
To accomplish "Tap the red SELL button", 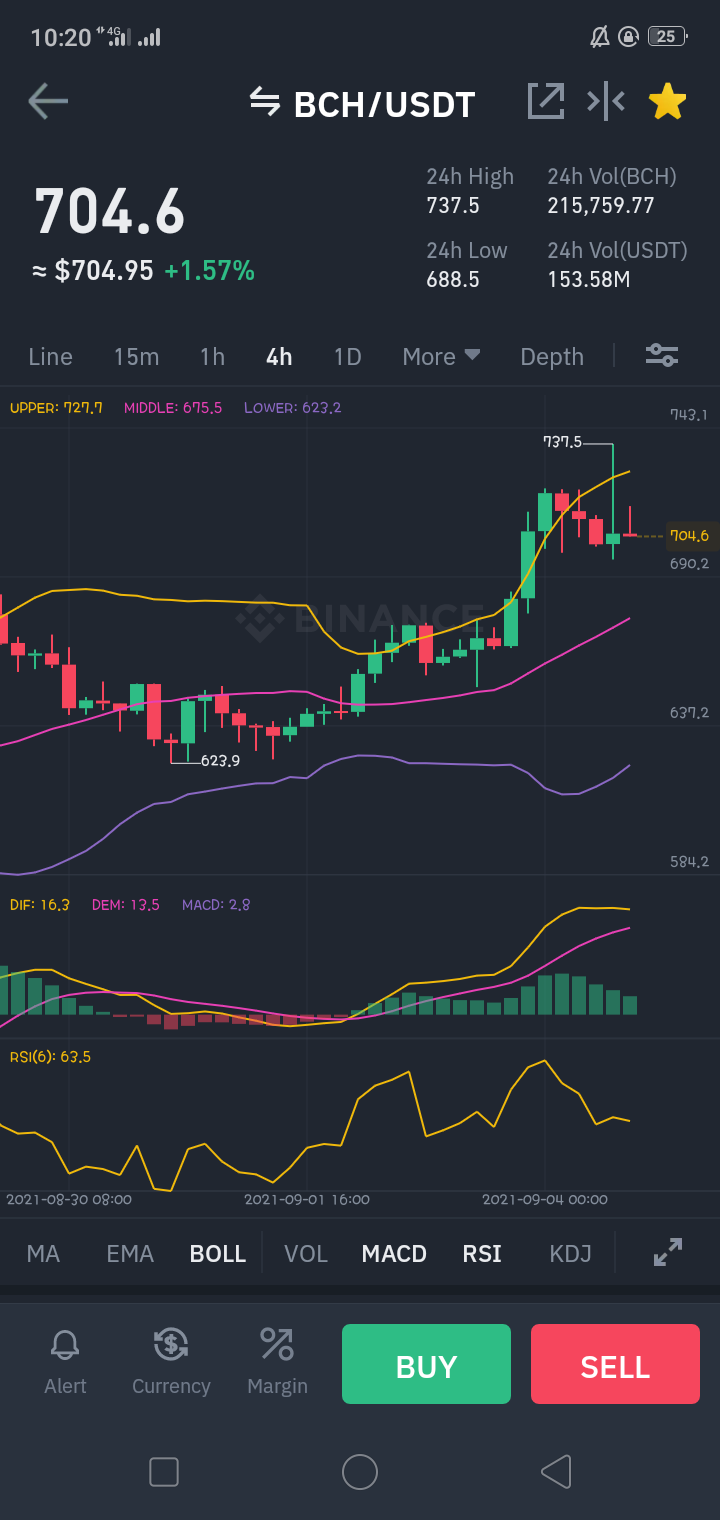I will [615, 1364].
